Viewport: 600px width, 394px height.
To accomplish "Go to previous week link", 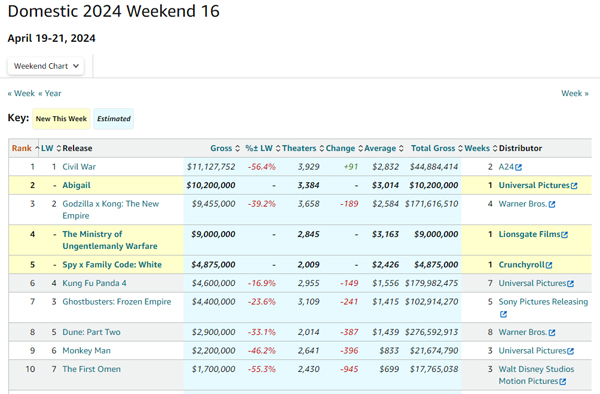I will [21, 93].
